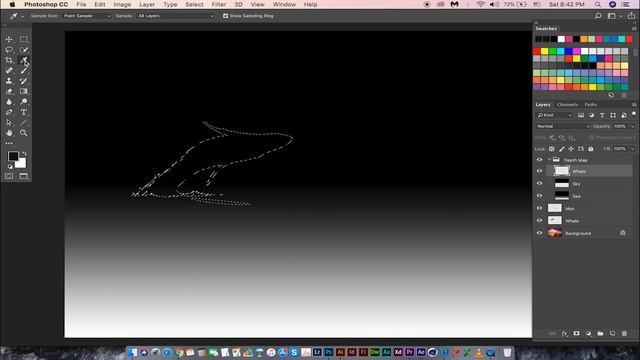Click the foreground color box
The height and width of the screenshot is (360, 640).
pos(13,156)
